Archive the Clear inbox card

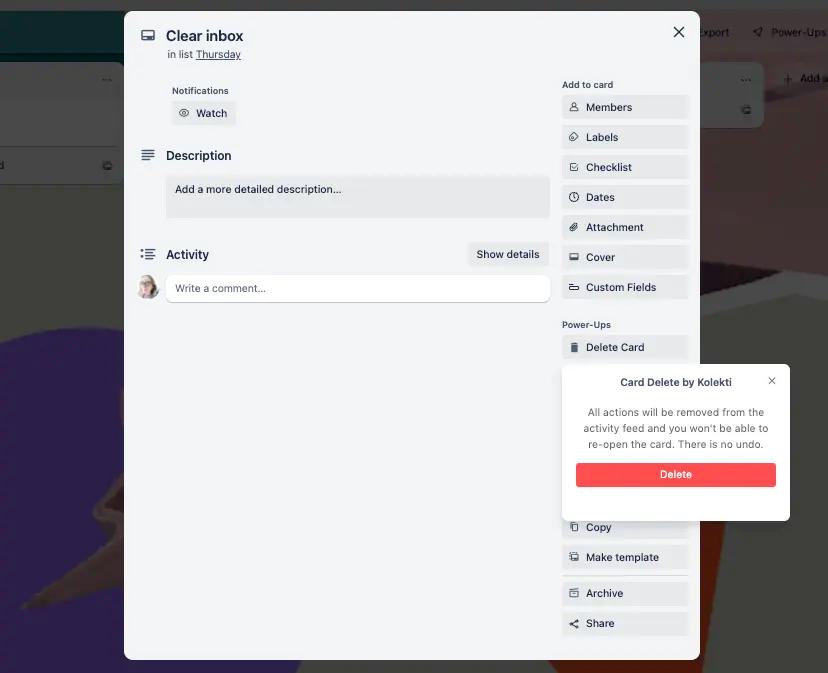625,593
